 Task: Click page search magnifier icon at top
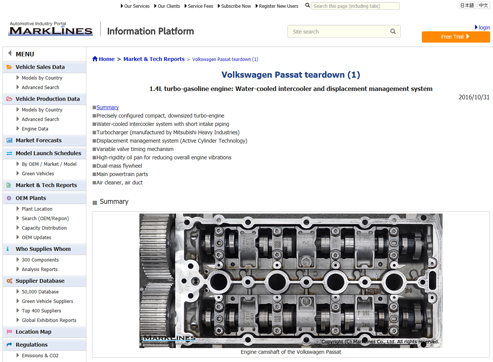coord(307,5)
